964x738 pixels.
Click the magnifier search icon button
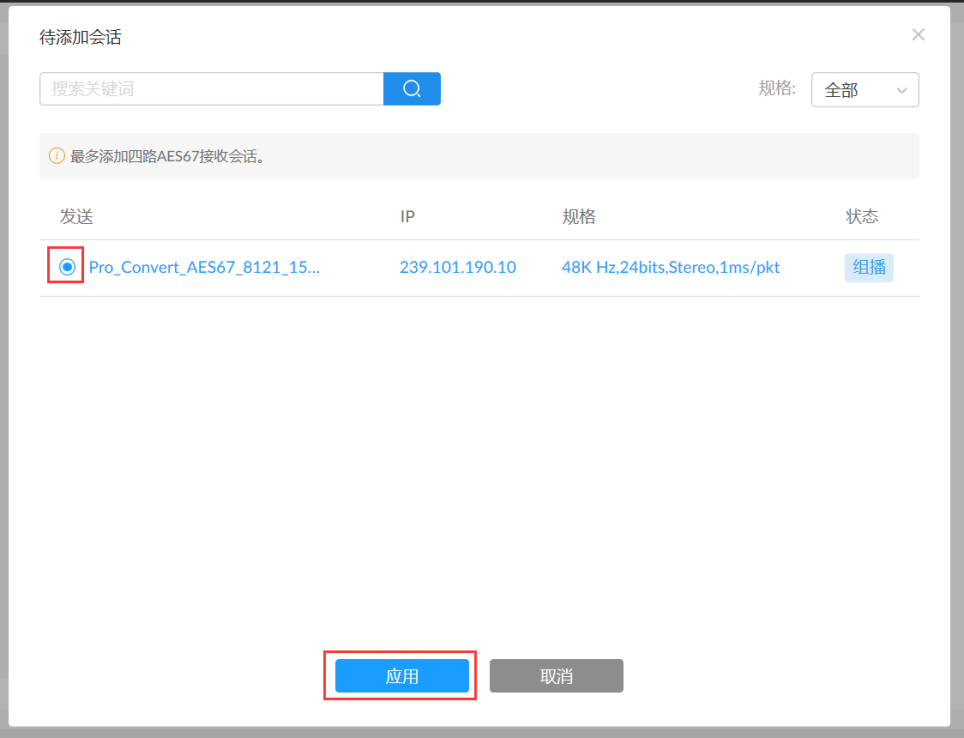point(412,89)
